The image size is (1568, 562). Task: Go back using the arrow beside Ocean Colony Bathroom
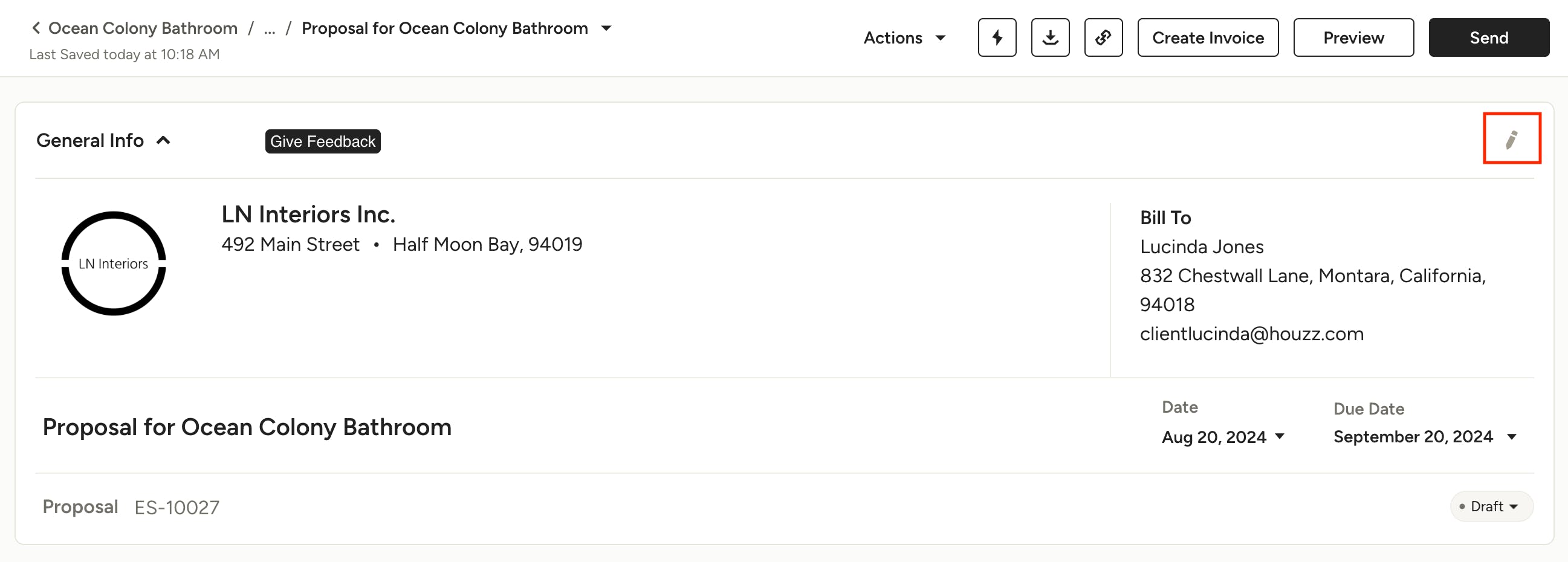click(36, 28)
